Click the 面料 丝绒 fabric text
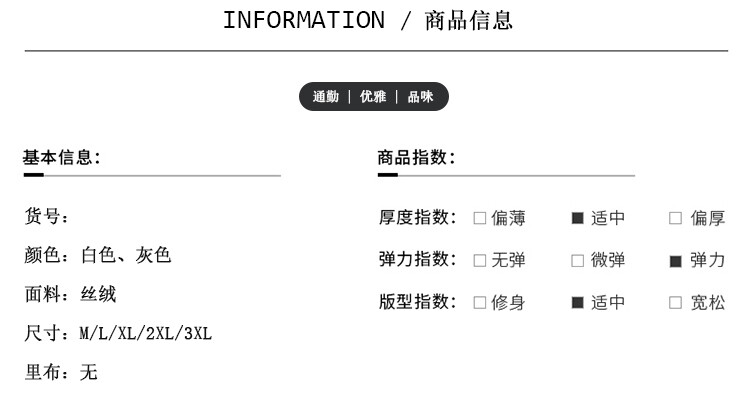Viewport: 750px width, 419px height. pos(70,295)
